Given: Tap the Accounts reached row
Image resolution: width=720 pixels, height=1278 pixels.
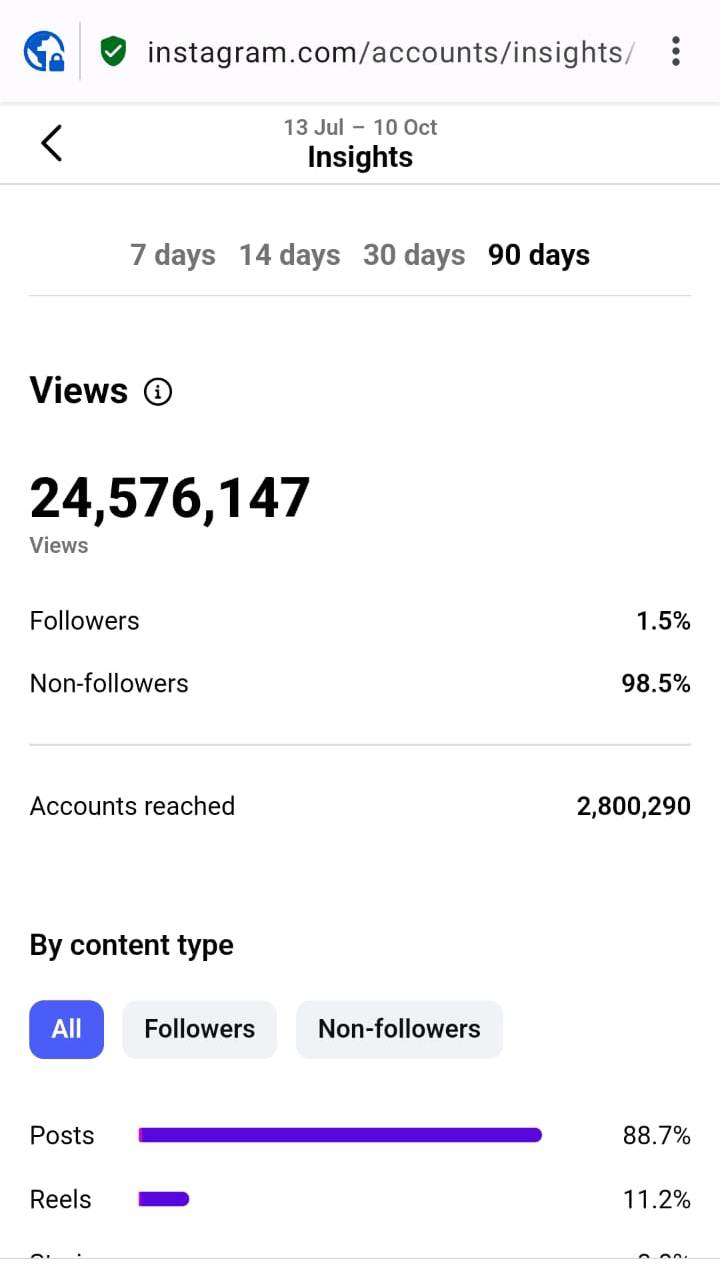Looking at the screenshot, I should click(x=360, y=806).
